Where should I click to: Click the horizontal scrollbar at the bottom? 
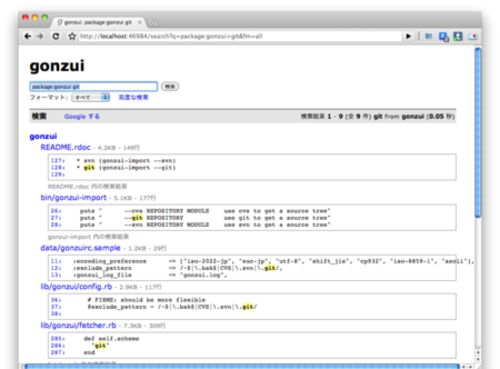pyautogui.click(x=242, y=366)
